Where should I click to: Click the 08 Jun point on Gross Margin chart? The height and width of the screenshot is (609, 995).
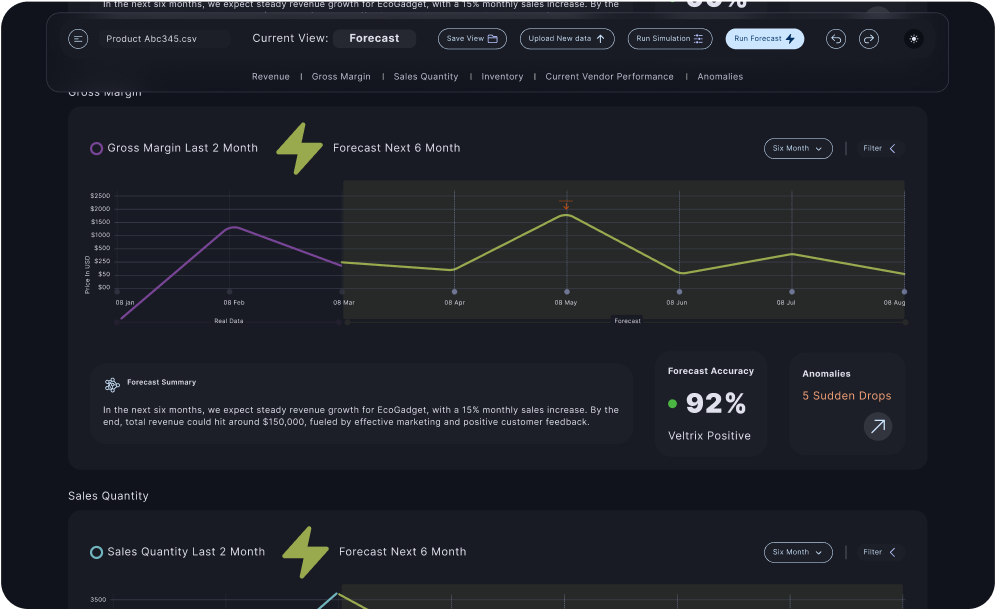click(679, 292)
